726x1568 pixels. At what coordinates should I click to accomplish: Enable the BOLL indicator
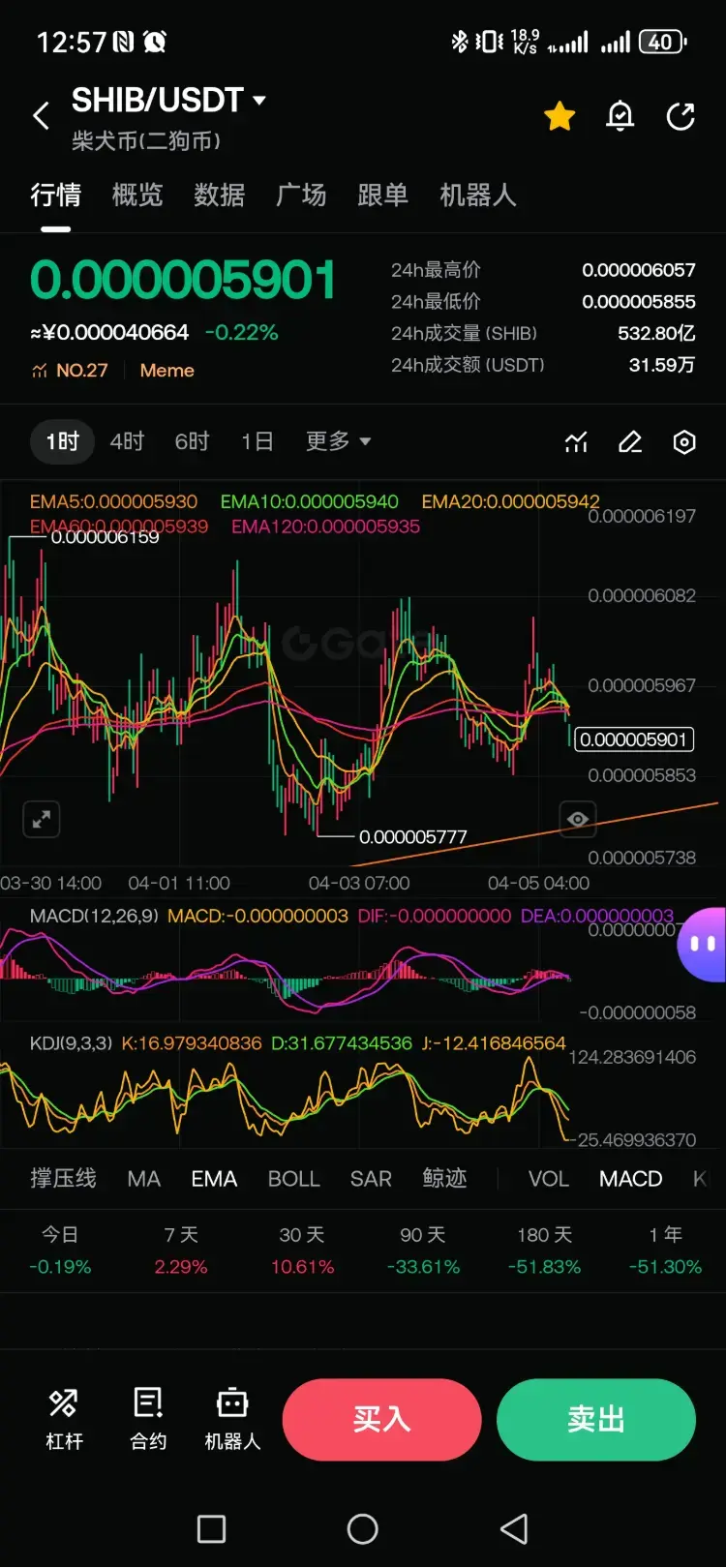click(x=293, y=1179)
